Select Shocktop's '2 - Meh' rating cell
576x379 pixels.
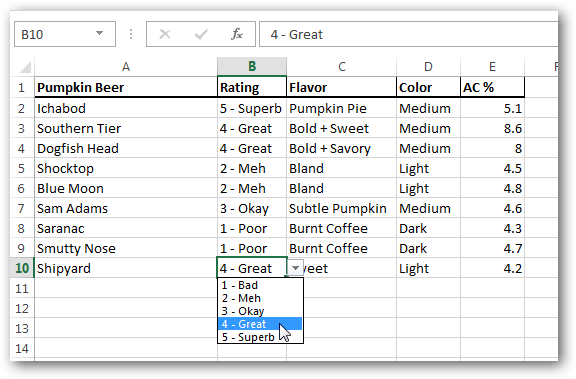point(252,168)
